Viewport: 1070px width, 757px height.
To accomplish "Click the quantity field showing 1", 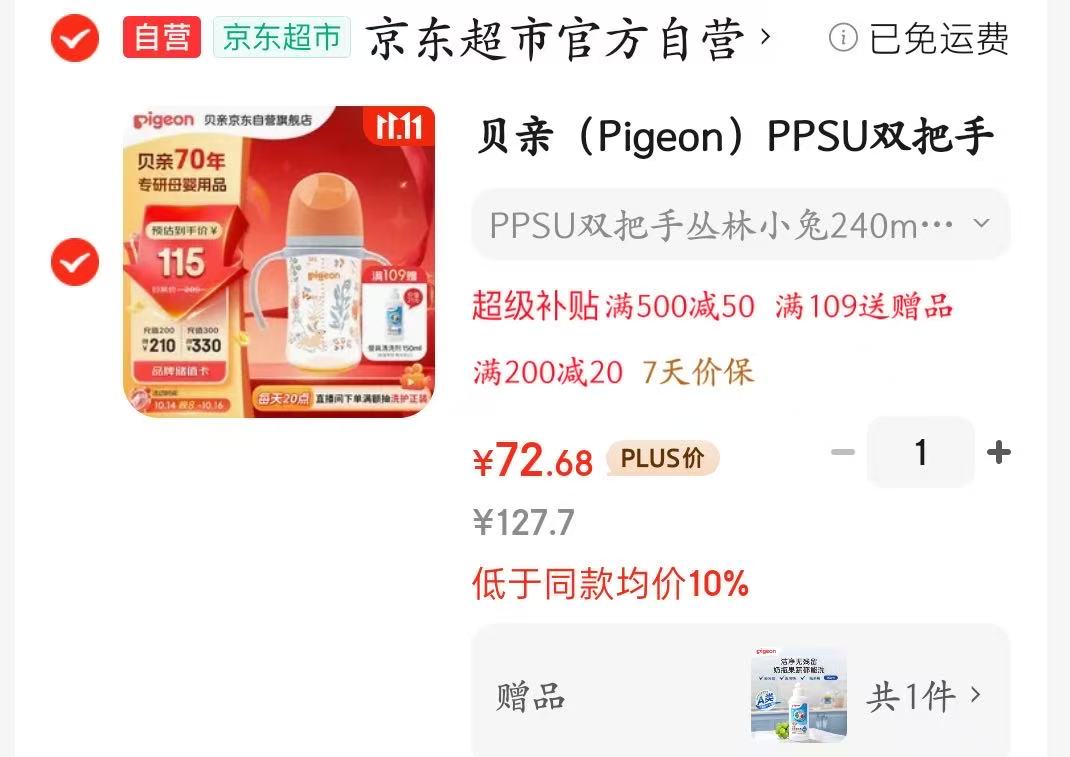I will 921,452.
